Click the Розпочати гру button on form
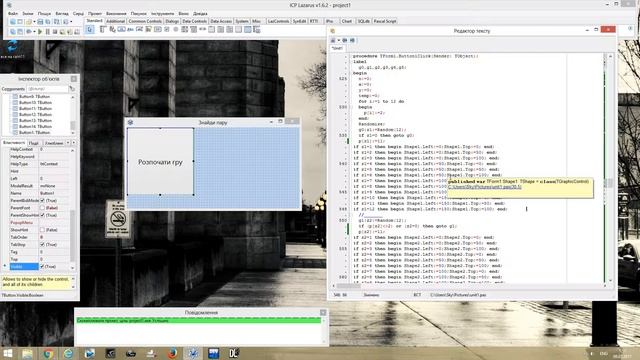This screenshot has height=360, width=640. [x=160, y=162]
